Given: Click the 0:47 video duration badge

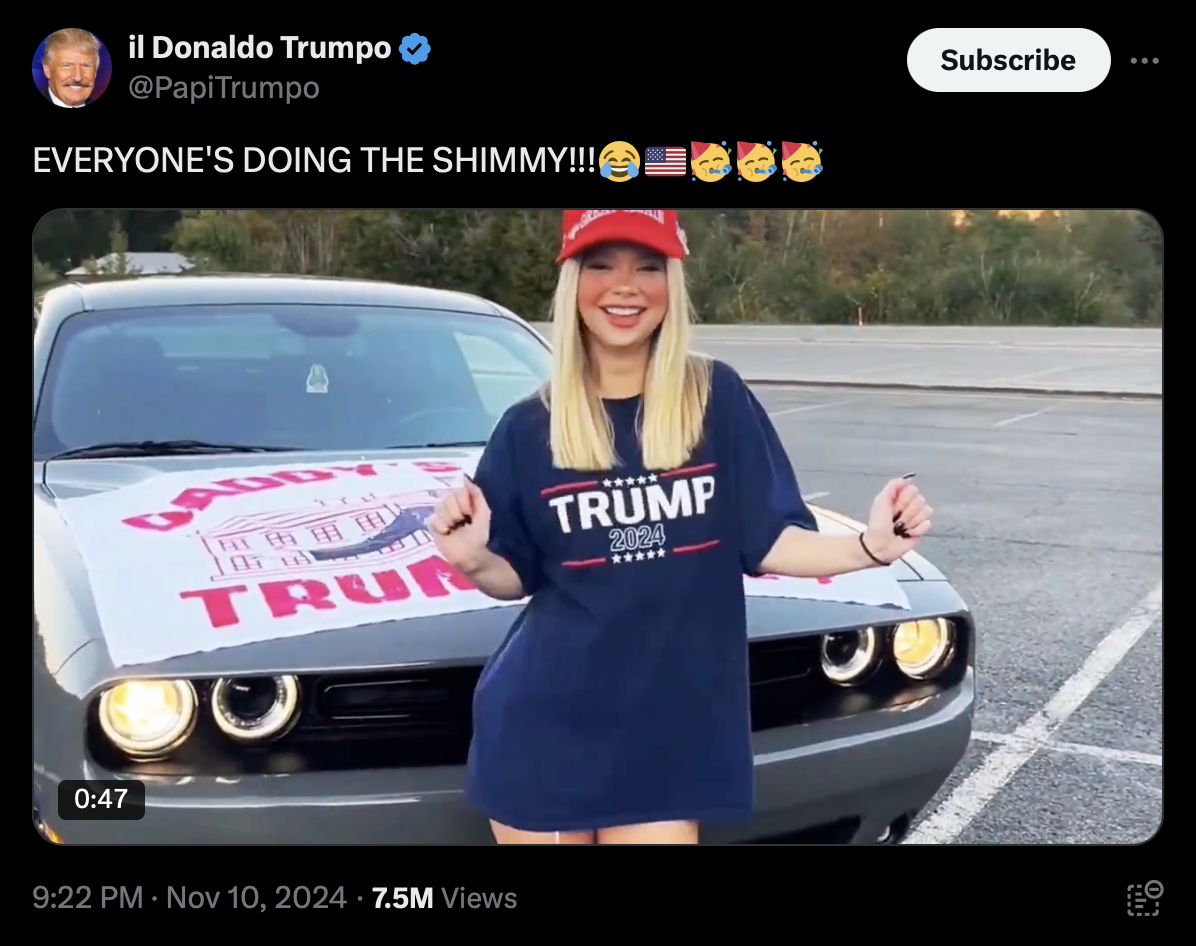Looking at the screenshot, I should point(101,799).
